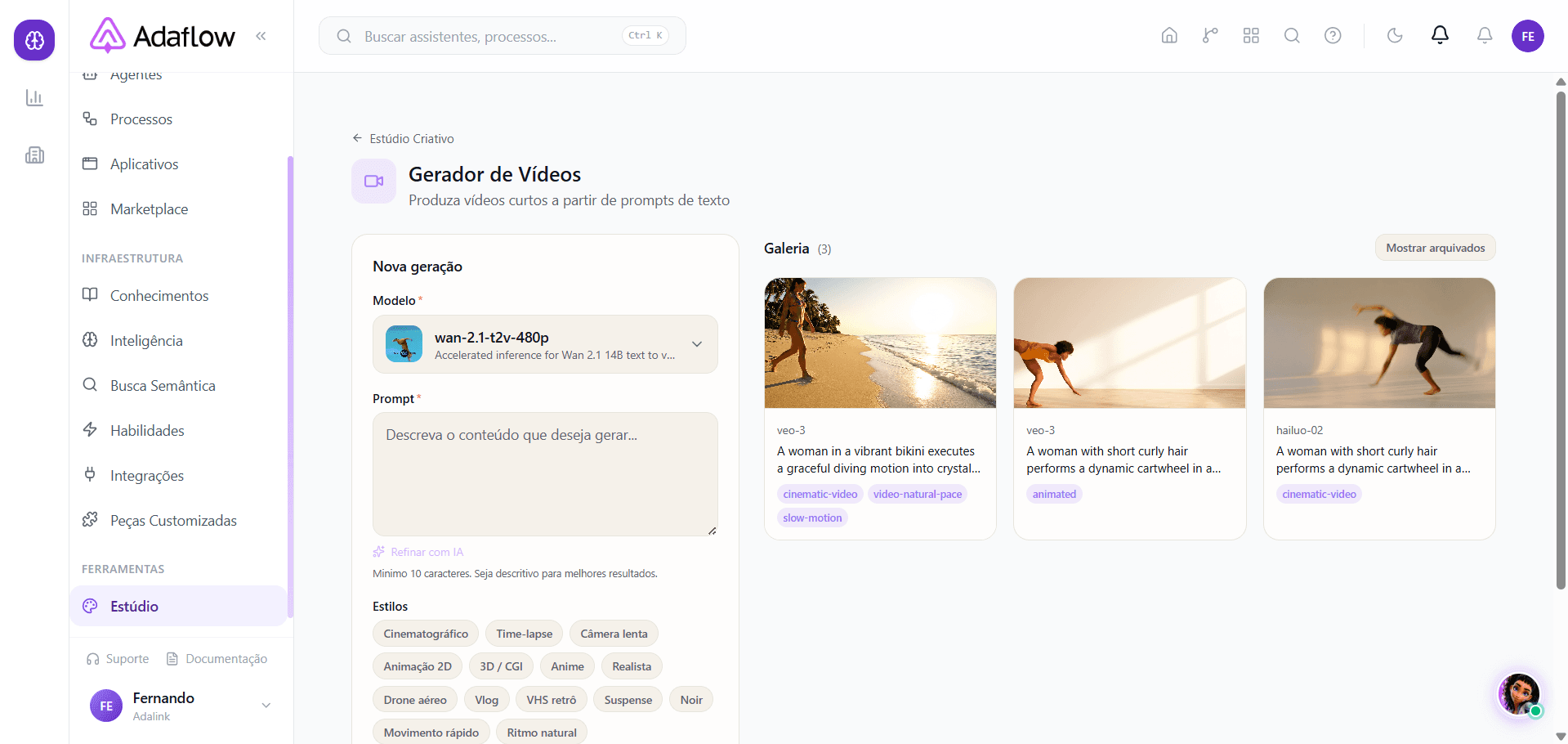Toggle the VHS retrô style chip
This screenshot has height=744, width=1568.
(x=552, y=700)
